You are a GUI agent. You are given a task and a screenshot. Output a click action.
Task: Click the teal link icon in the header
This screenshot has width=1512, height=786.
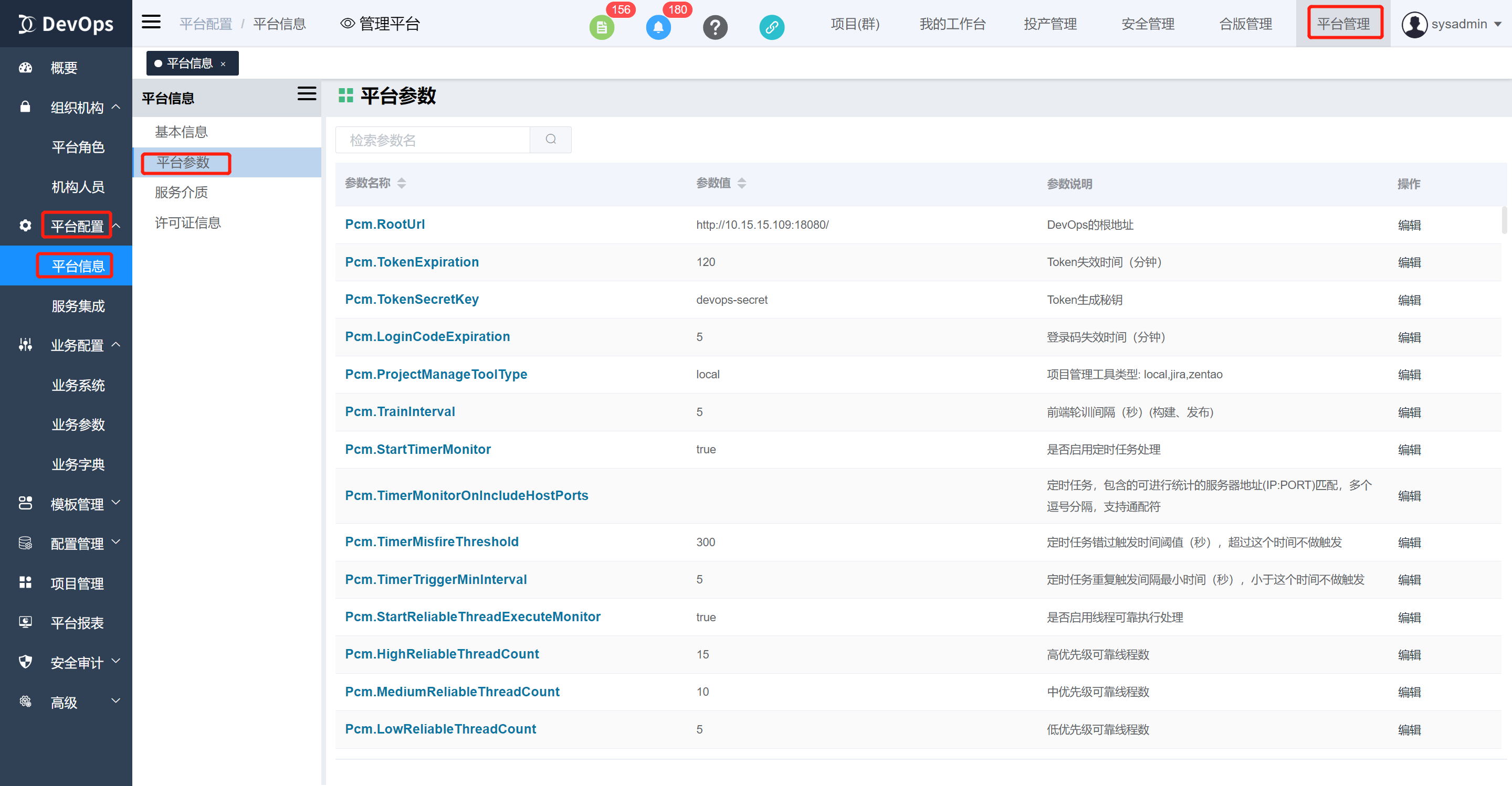point(771,27)
